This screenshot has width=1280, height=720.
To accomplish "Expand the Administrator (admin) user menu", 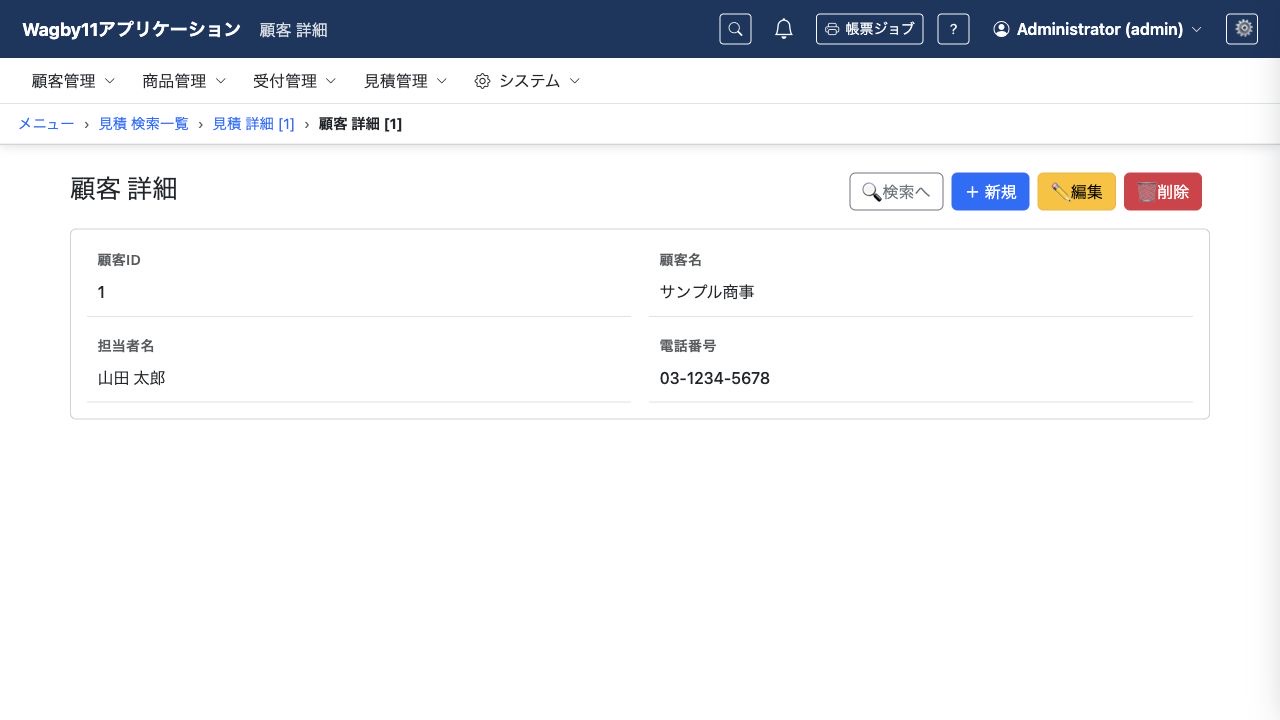I will pyautogui.click(x=1097, y=29).
